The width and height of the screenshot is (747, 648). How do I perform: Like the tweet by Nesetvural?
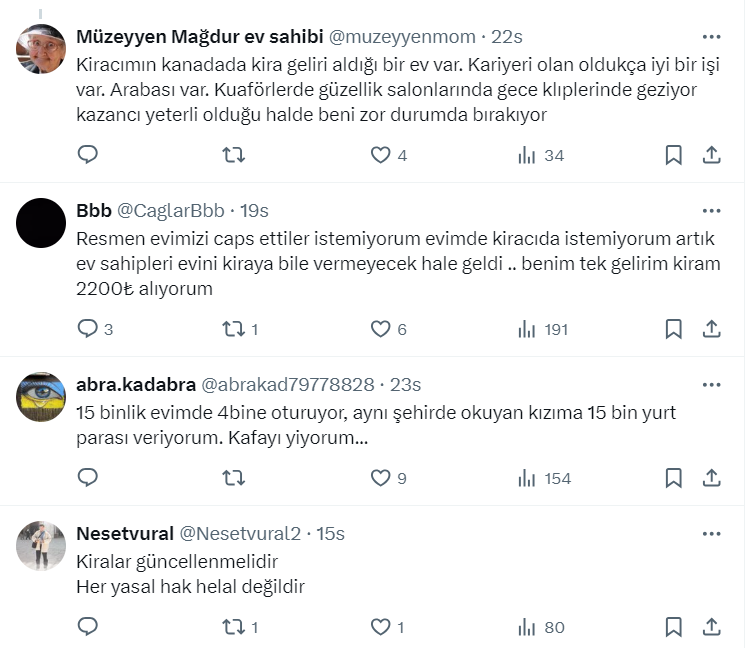380,628
